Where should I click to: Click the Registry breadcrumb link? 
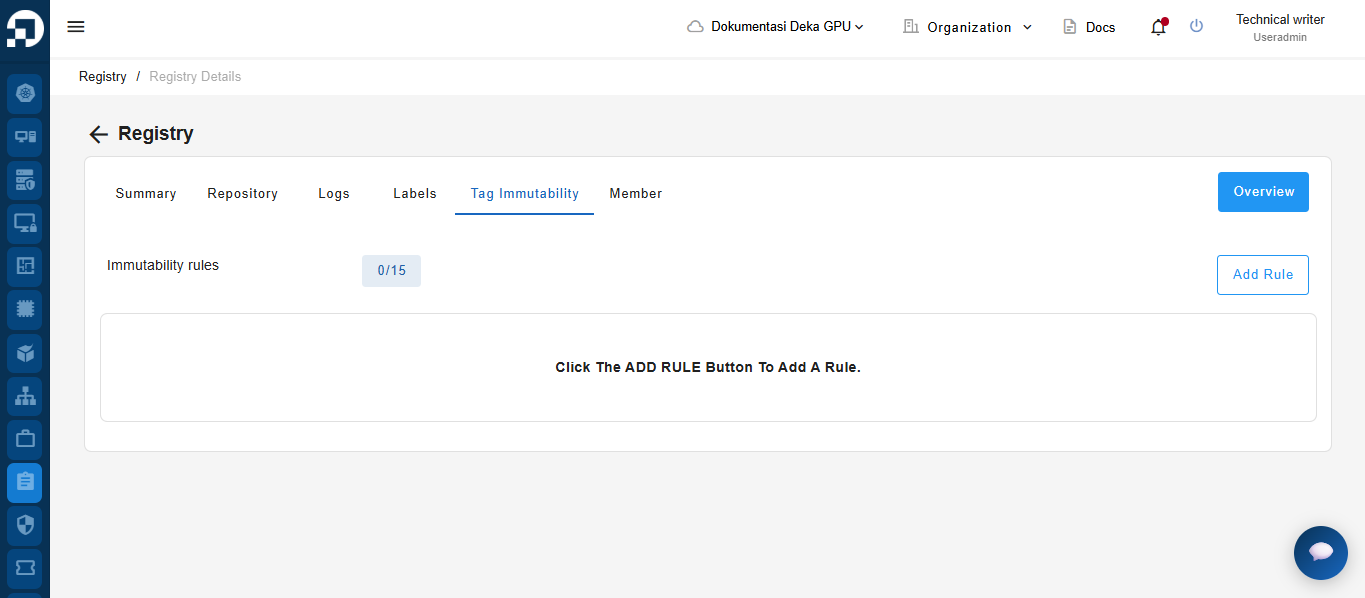(x=103, y=77)
